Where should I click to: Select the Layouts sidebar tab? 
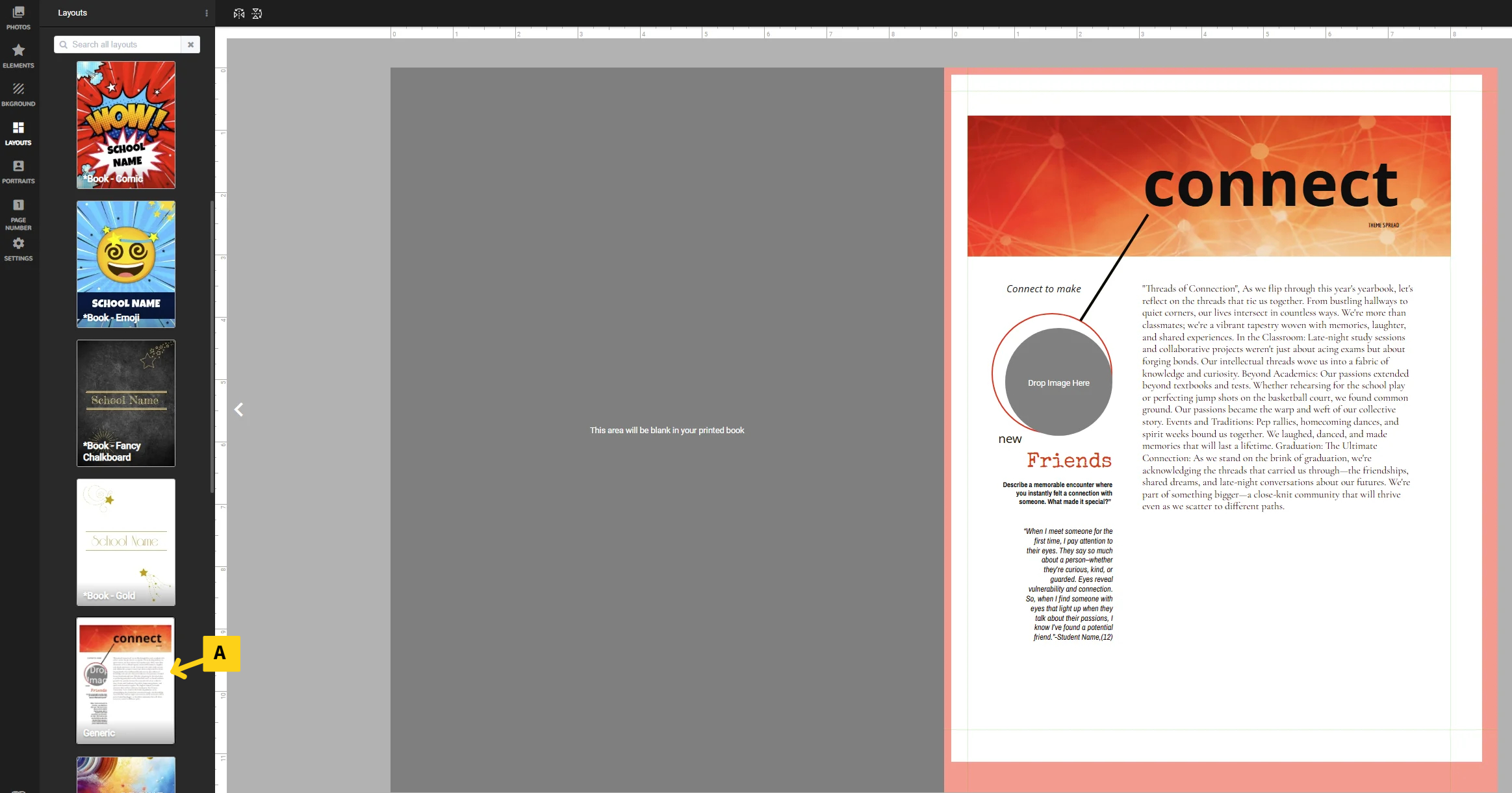coord(18,132)
